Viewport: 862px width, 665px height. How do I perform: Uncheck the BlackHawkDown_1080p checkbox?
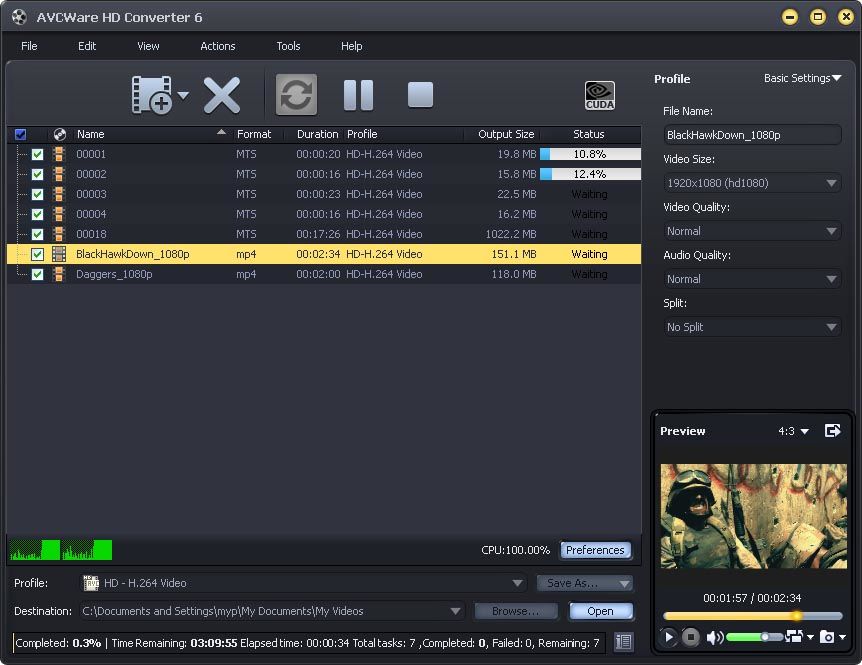coord(37,254)
